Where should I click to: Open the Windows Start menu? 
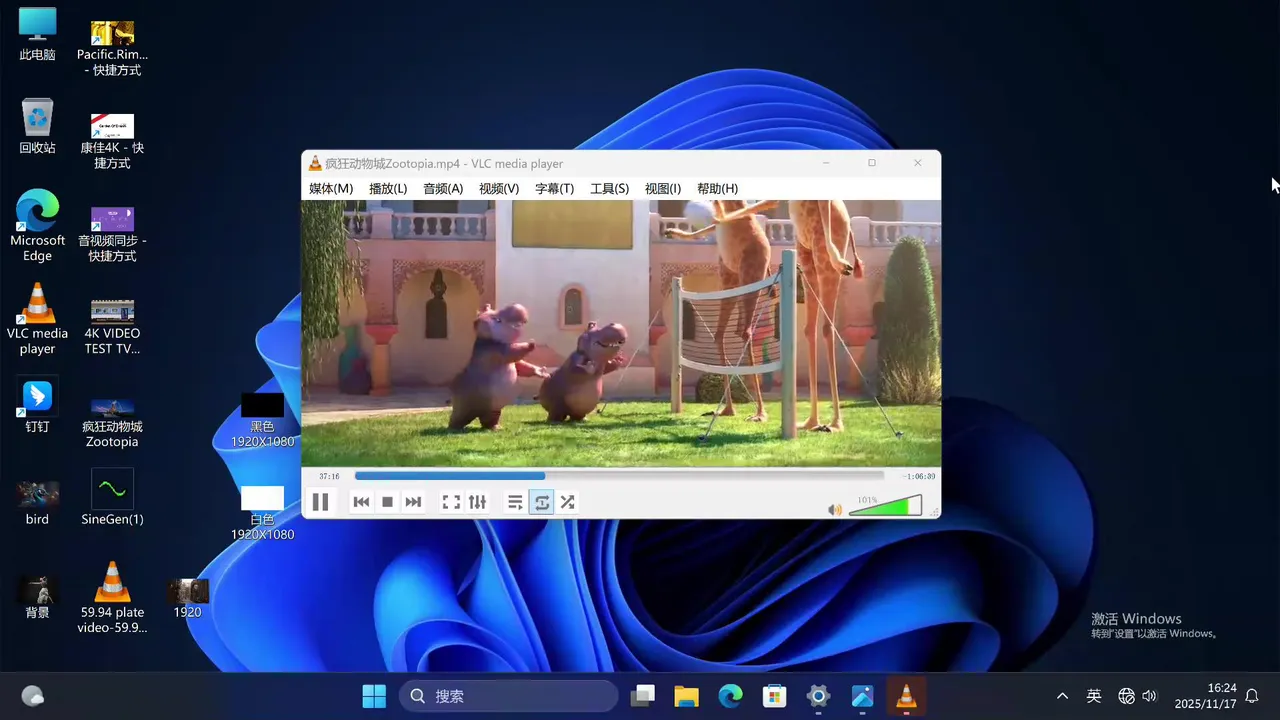click(x=374, y=696)
